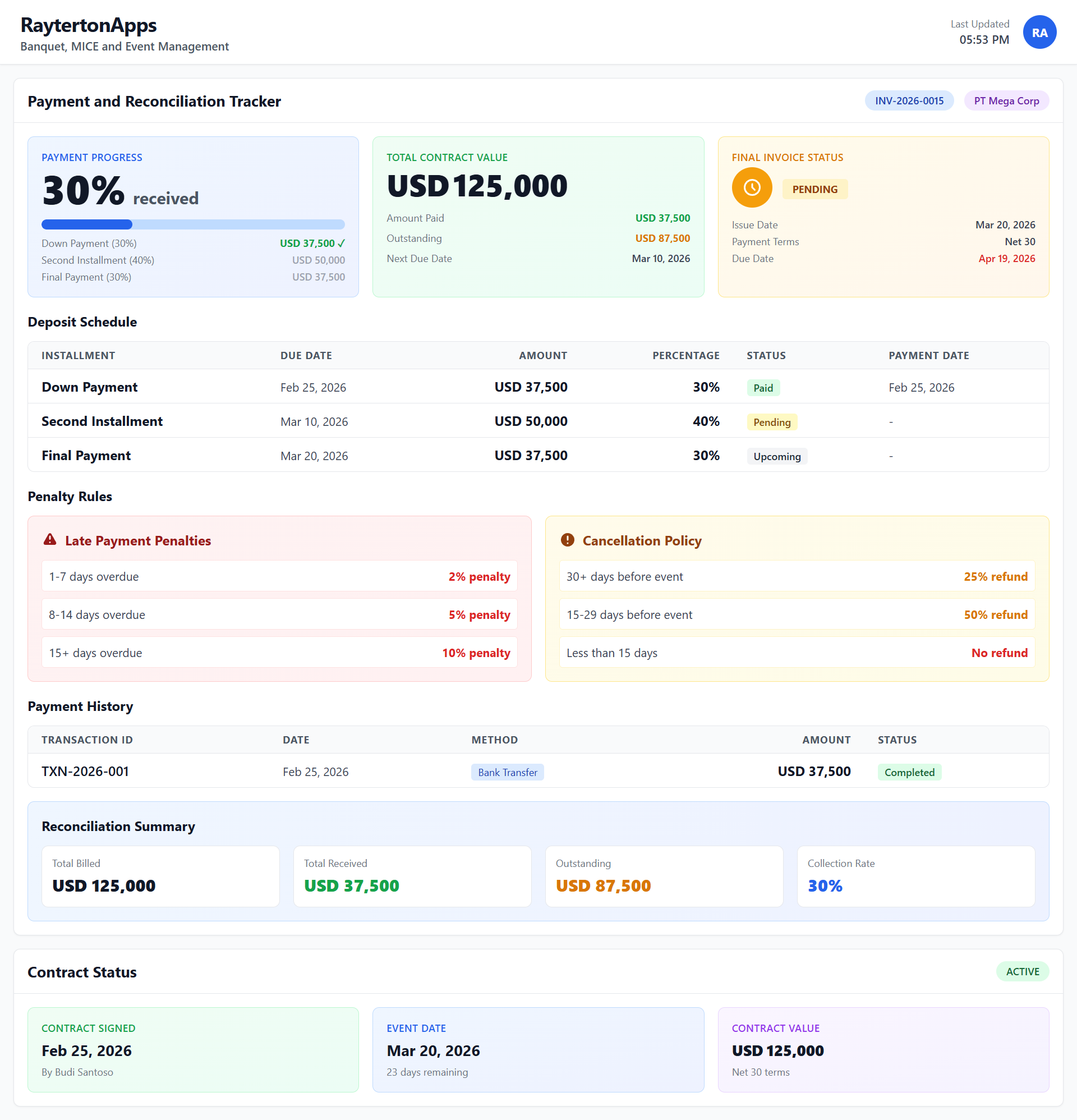Screen dimensions: 1077x1120
Task: Click the ACTIVE contract status badge
Action: tap(1021, 971)
